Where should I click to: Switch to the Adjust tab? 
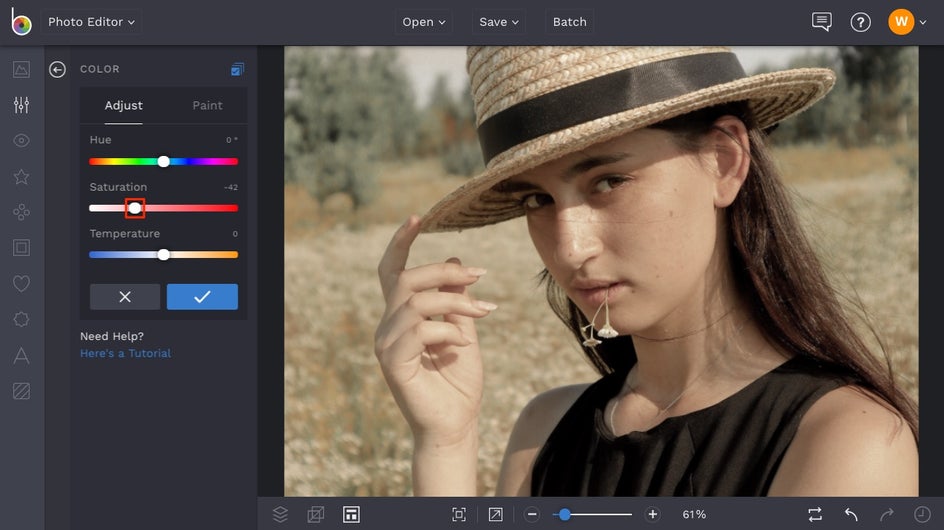click(x=123, y=105)
